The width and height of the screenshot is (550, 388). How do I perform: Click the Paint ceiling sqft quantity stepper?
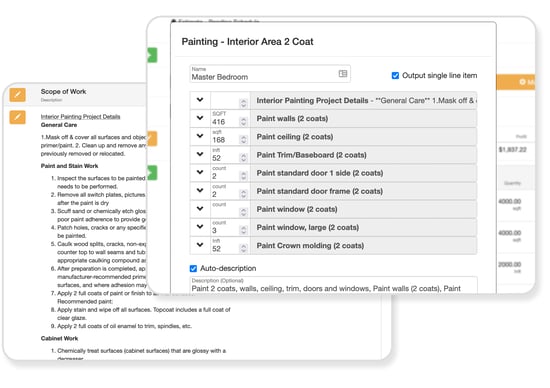(243, 140)
